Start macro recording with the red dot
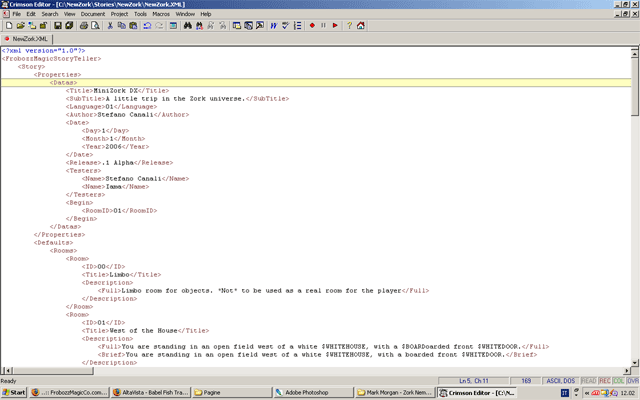The width and height of the screenshot is (640, 400). coord(312,25)
